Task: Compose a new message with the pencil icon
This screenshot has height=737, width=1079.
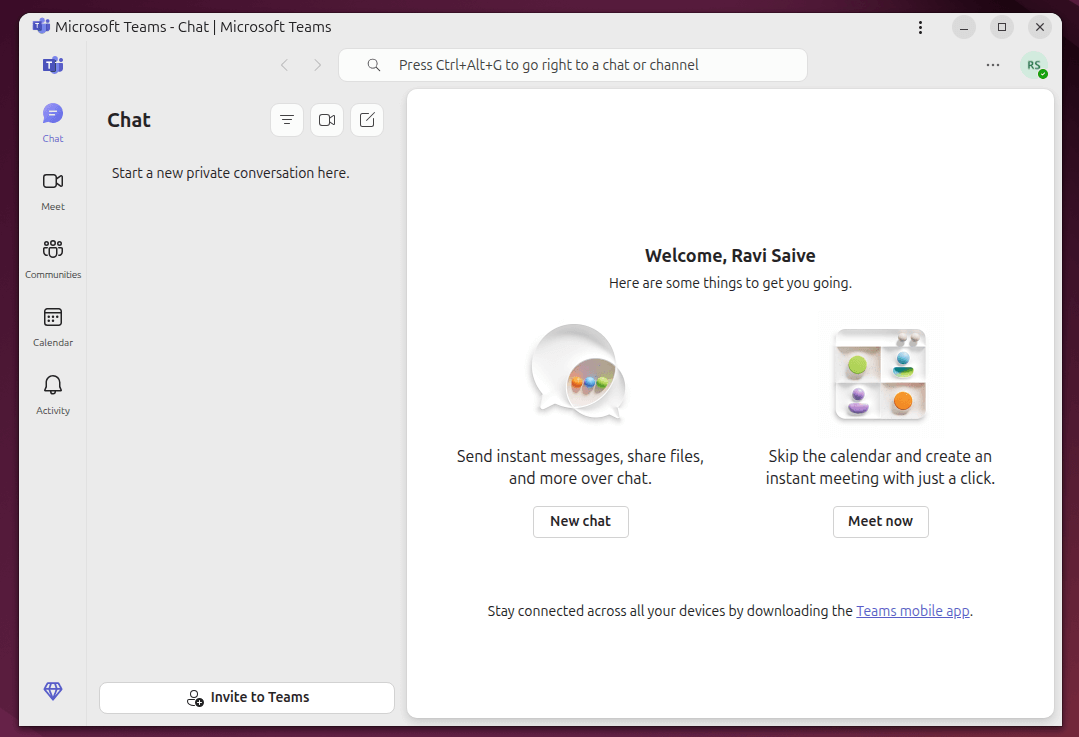Action: point(367,120)
